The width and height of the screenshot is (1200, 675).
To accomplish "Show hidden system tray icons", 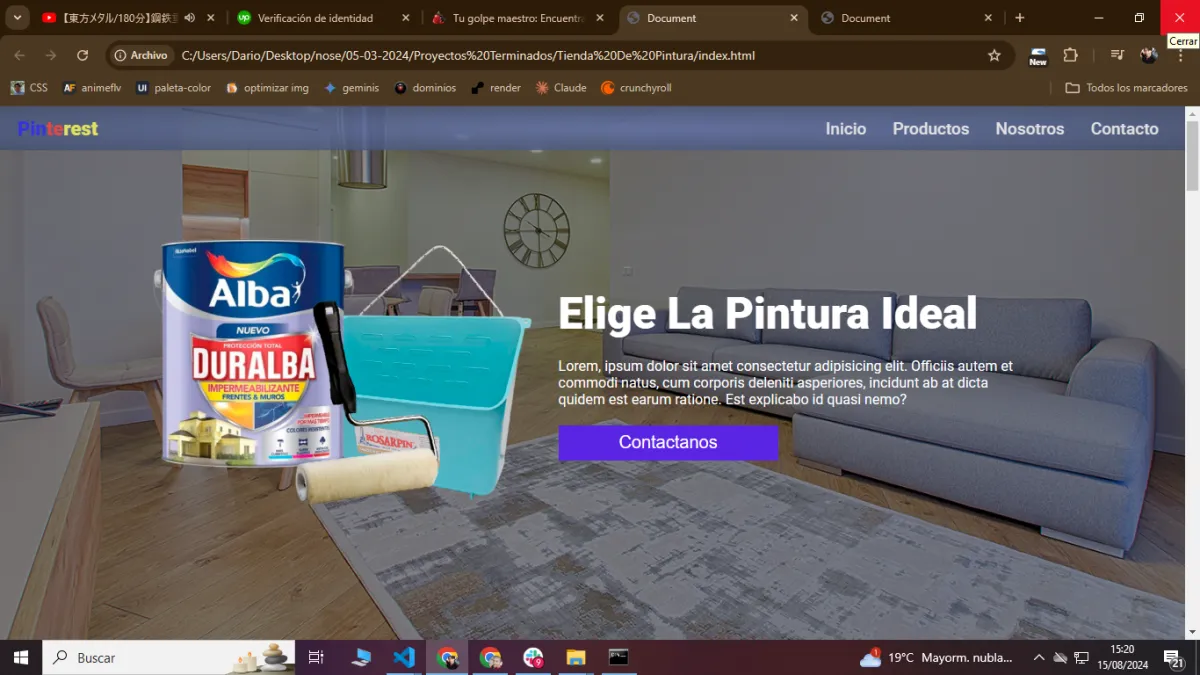I will pos(1038,658).
